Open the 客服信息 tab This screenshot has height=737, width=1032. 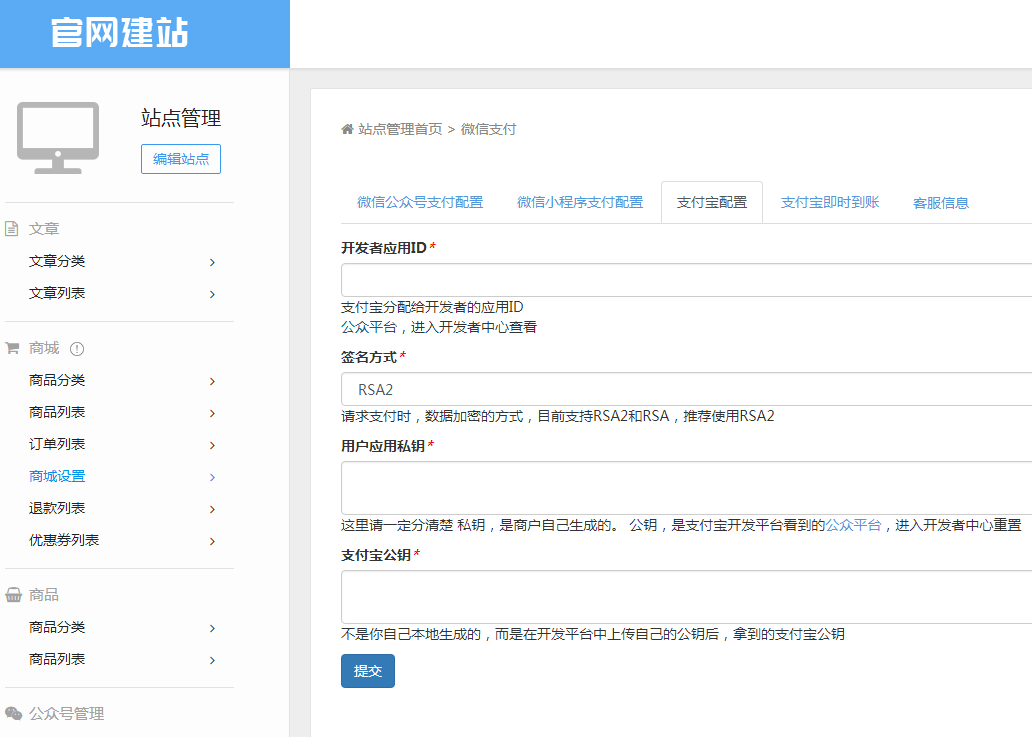pyautogui.click(x=940, y=202)
